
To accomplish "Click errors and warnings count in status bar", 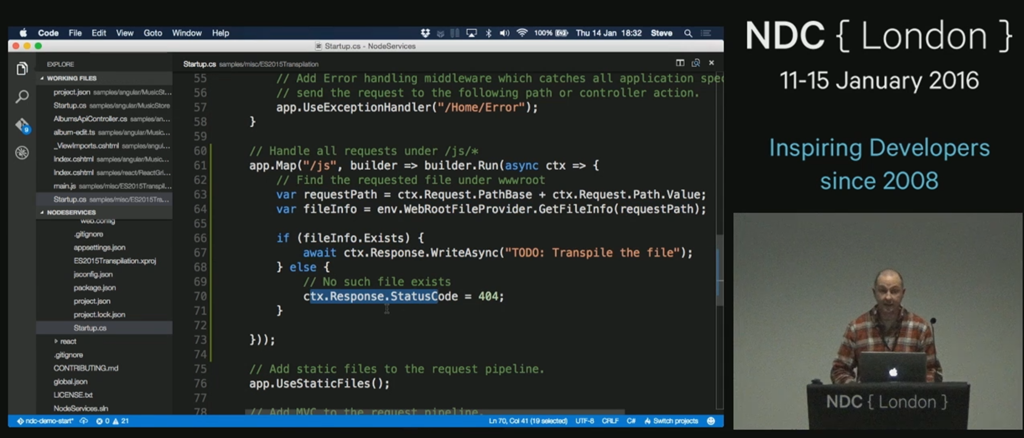I will click(x=112, y=421).
